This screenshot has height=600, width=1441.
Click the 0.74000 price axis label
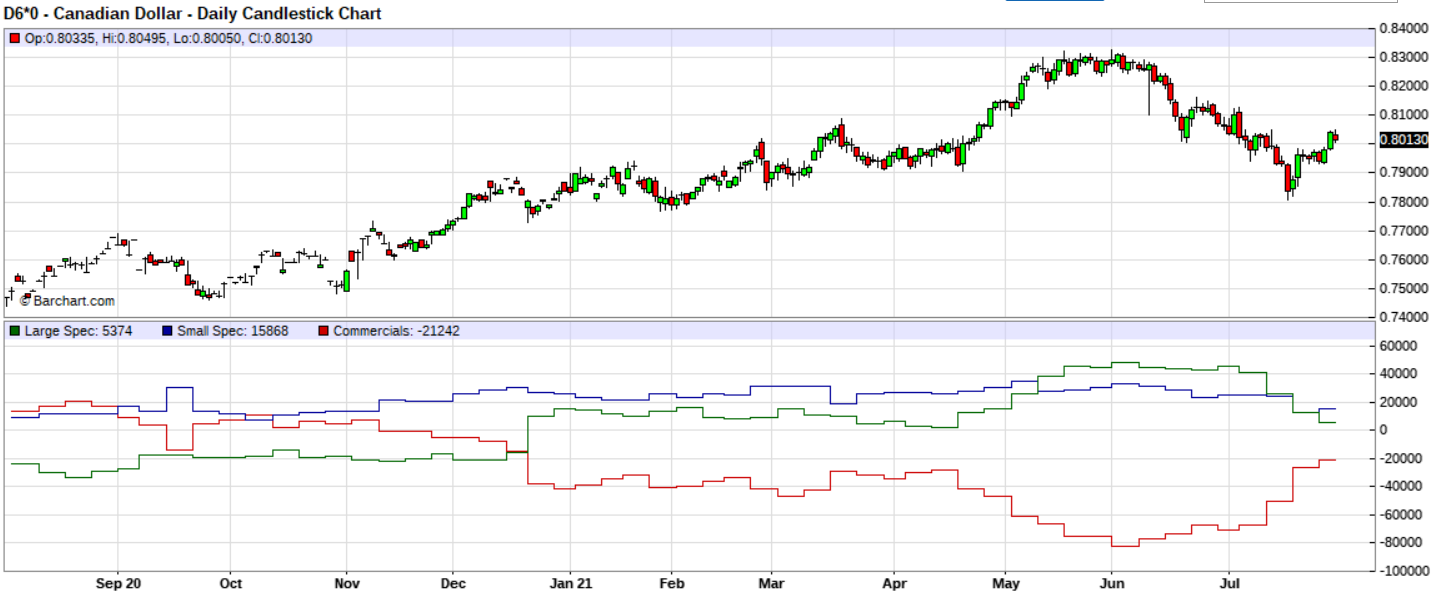coord(1405,318)
